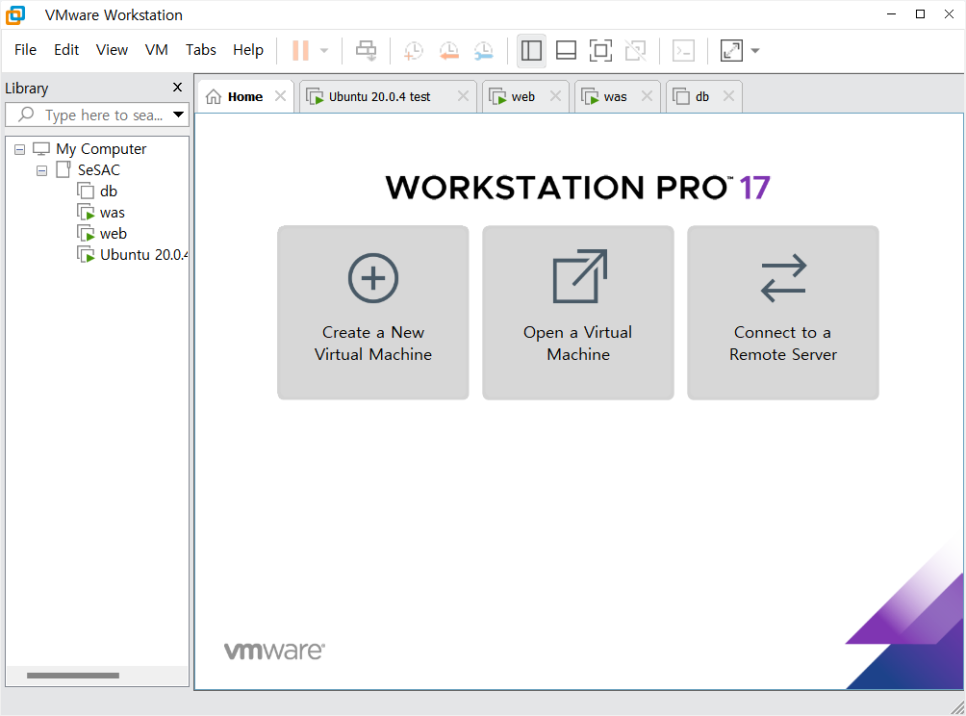Toggle the thumbnail bar icon in toolbar
The width and height of the screenshot is (966, 716).
click(566, 51)
